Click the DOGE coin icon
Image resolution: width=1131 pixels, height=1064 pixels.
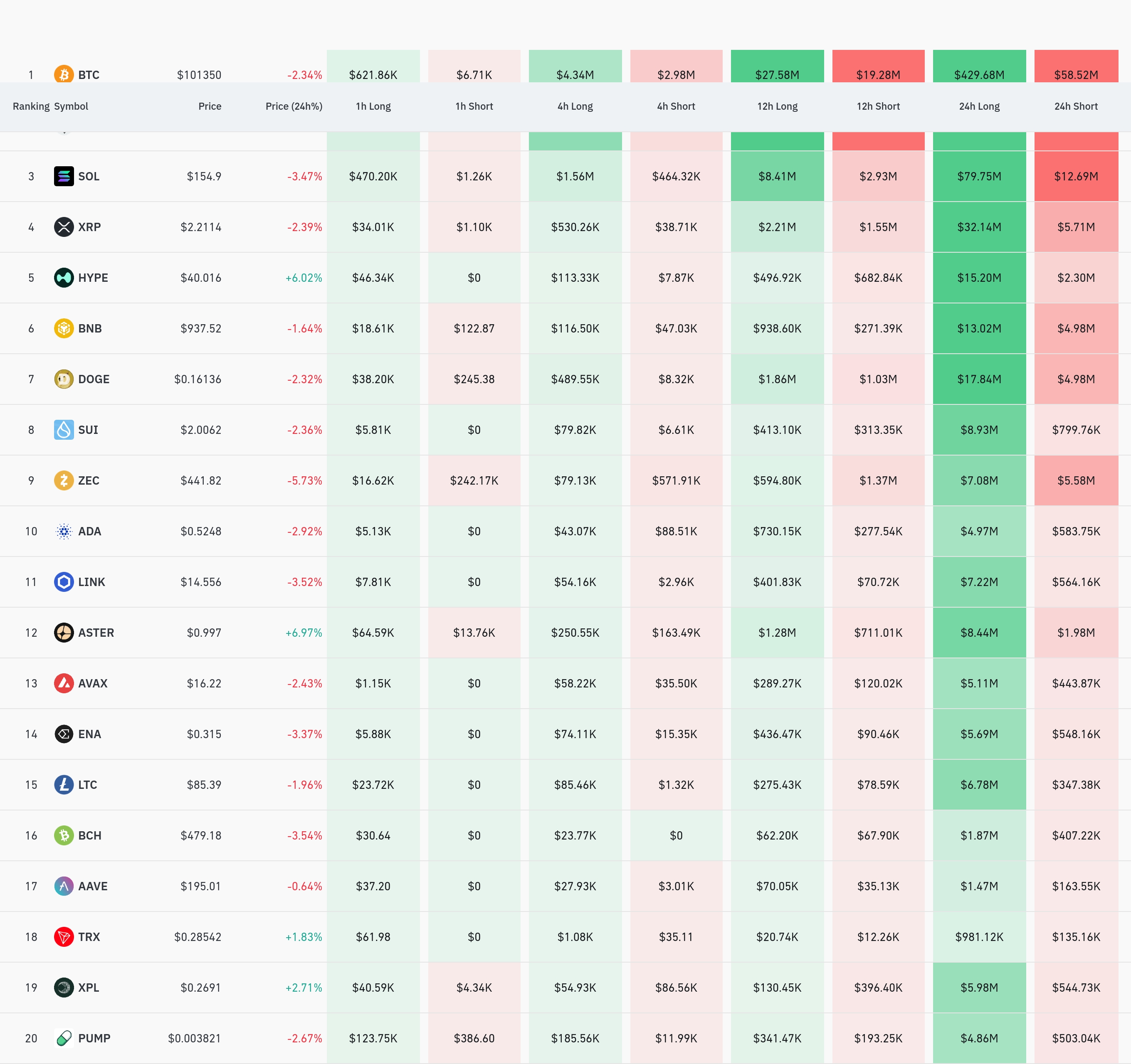click(x=64, y=379)
